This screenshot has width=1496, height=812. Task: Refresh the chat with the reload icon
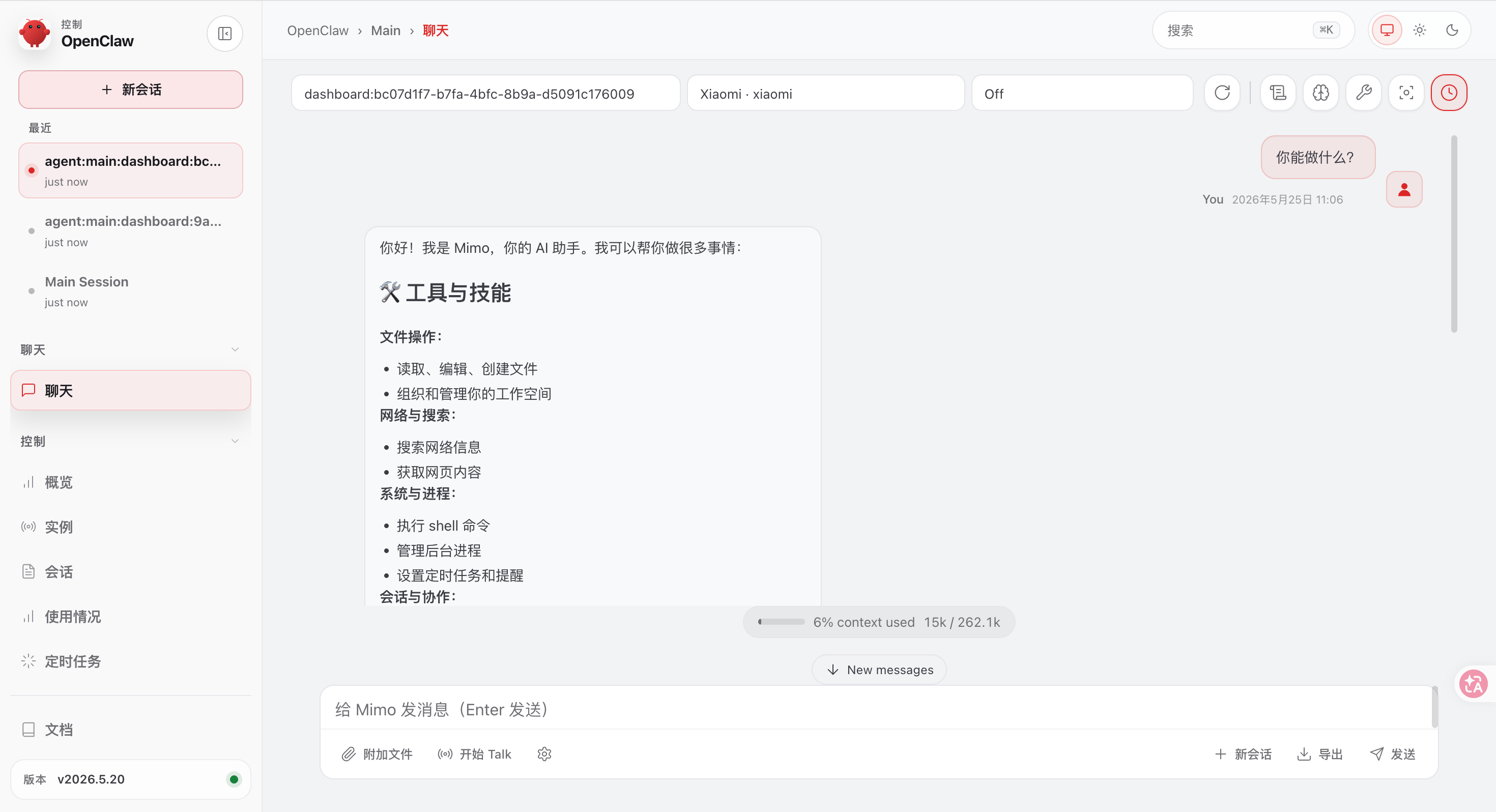1222,93
